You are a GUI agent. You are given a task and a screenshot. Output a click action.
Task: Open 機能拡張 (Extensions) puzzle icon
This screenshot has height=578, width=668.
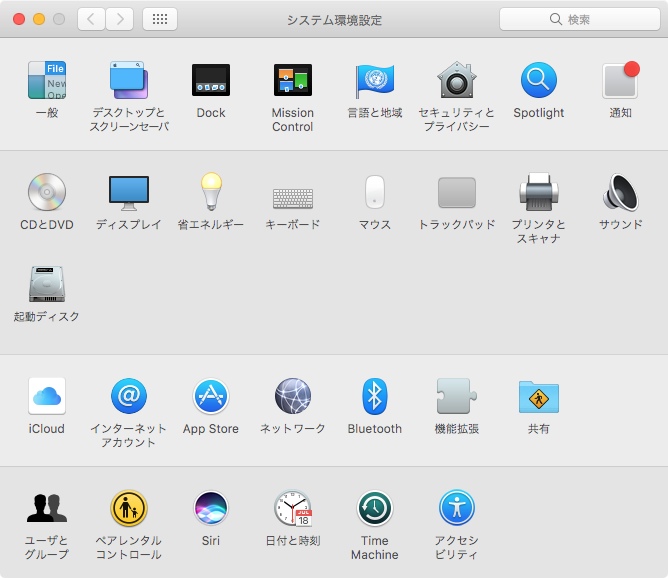coord(457,396)
